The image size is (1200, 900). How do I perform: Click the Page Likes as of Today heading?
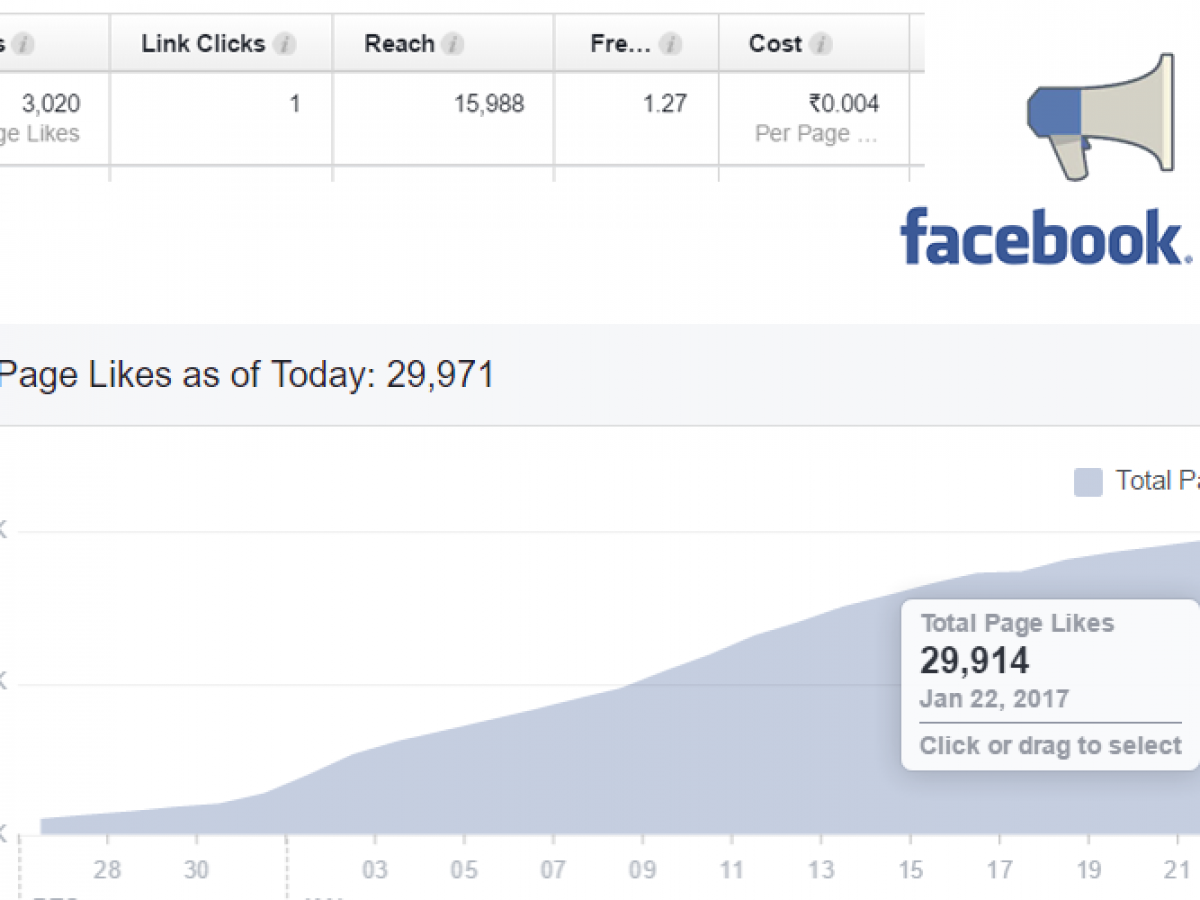tap(246, 375)
